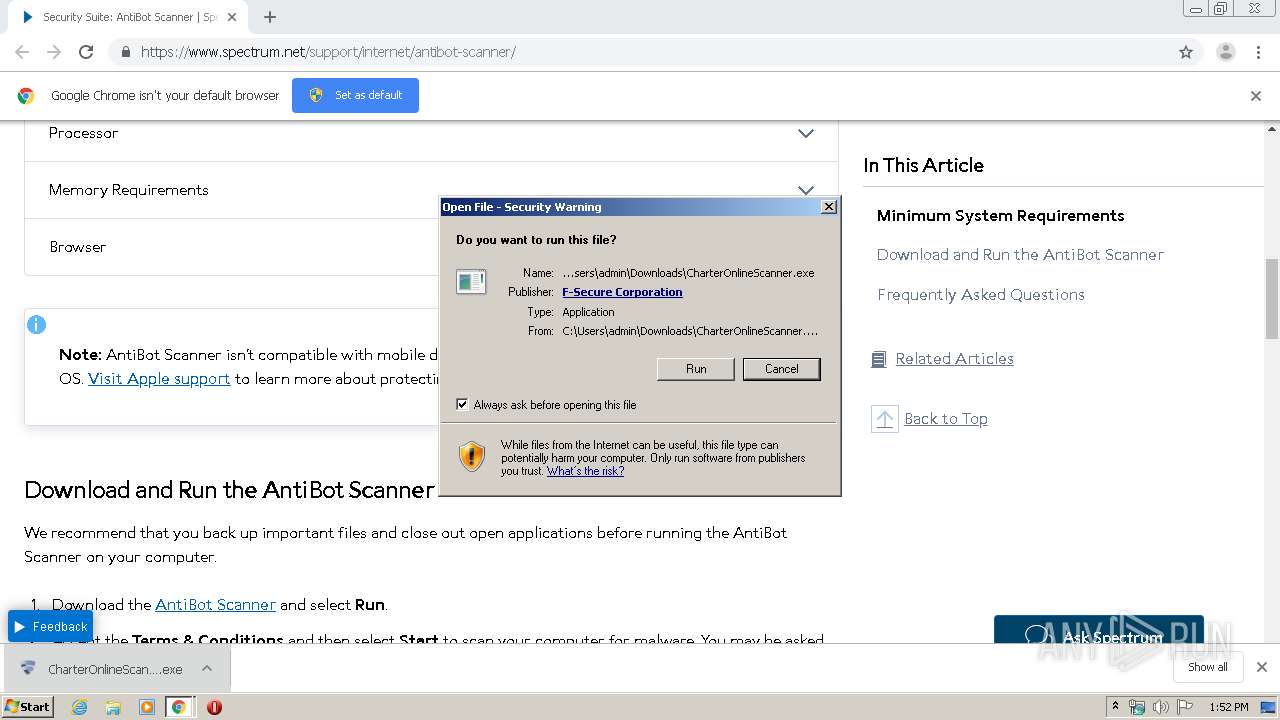Close the Open File Security Warning dialog
Image resolution: width=1280 pixels, height=720 pixels.
point(828,207)
